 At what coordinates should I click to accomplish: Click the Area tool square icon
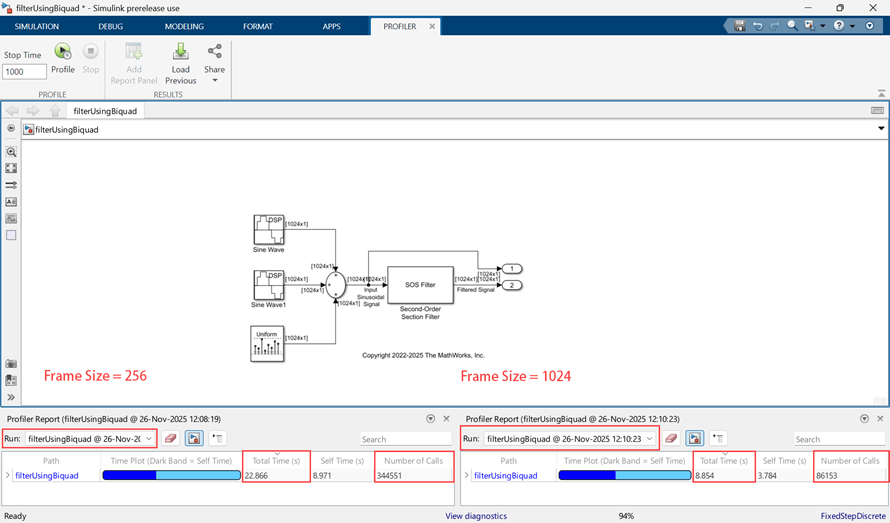point(11,235)
